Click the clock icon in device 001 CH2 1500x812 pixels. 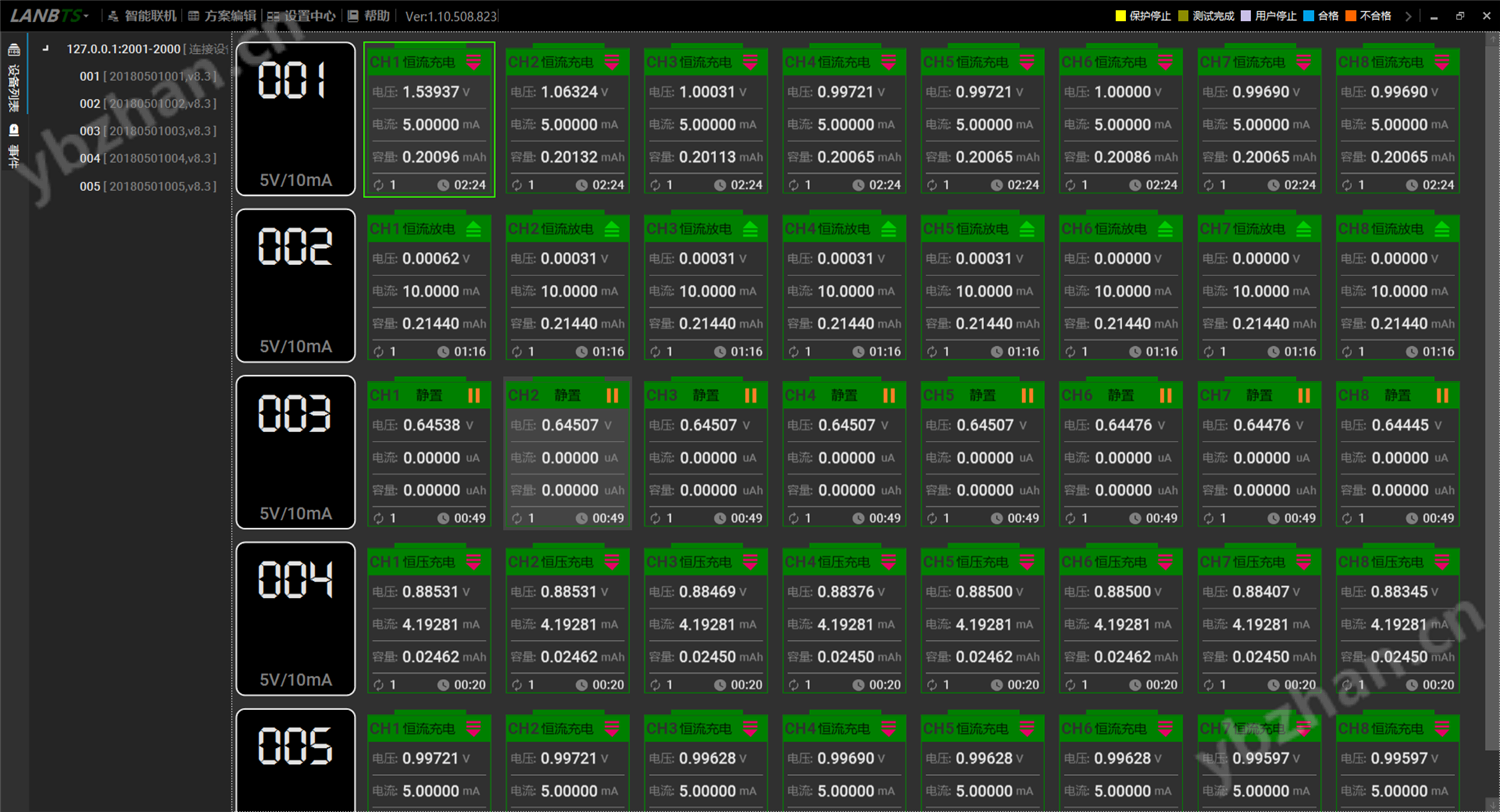click(581, 185)
